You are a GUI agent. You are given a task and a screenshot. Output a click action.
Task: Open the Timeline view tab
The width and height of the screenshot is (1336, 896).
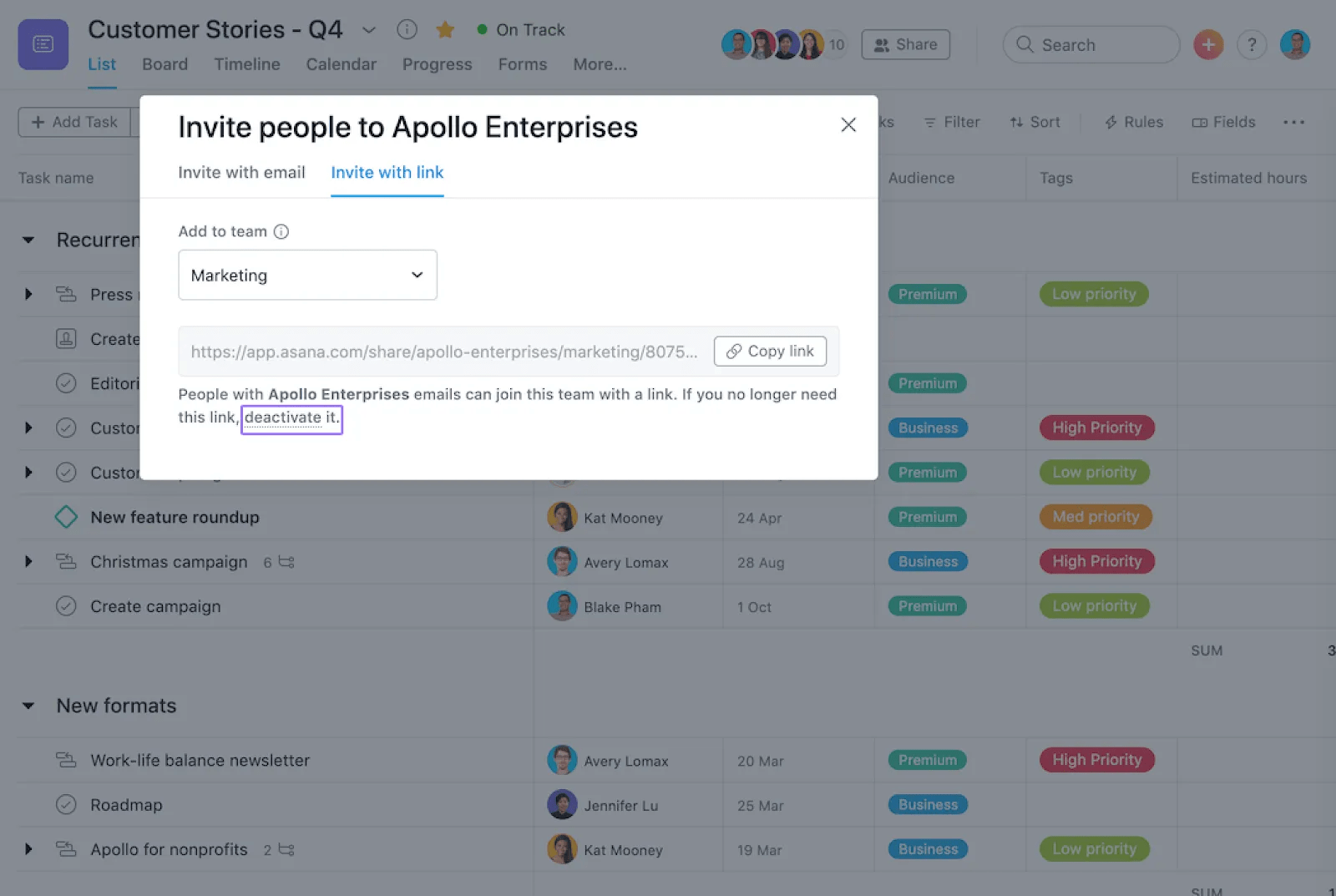pos(246,64)
